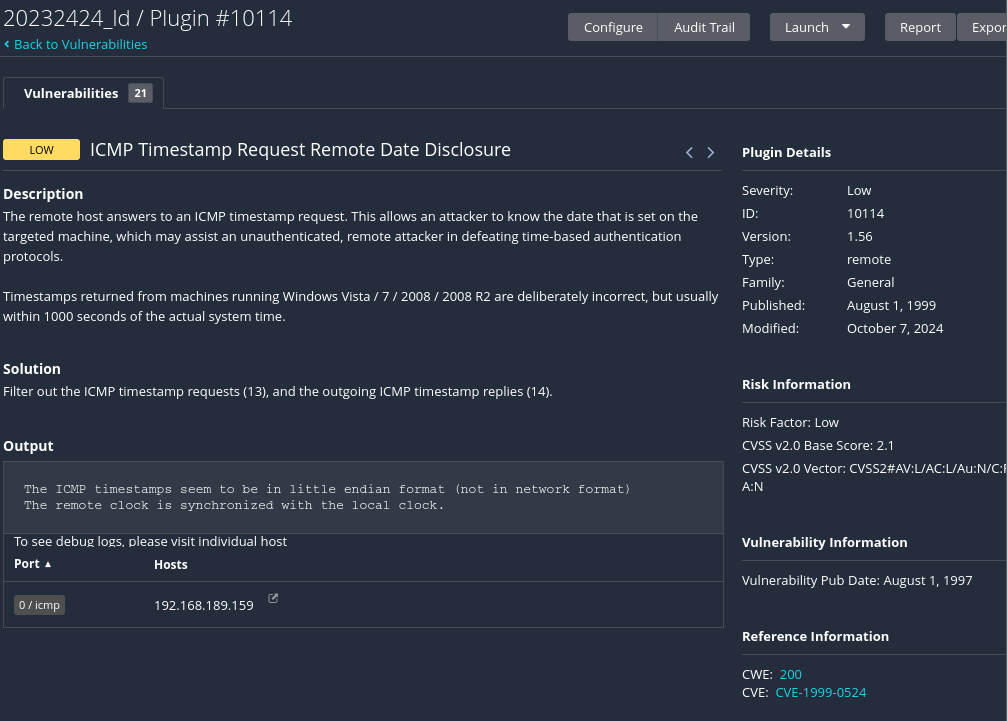Follow Back to Vulnerabilities link
Viewport: 1007px width, 721px height.
80,45
